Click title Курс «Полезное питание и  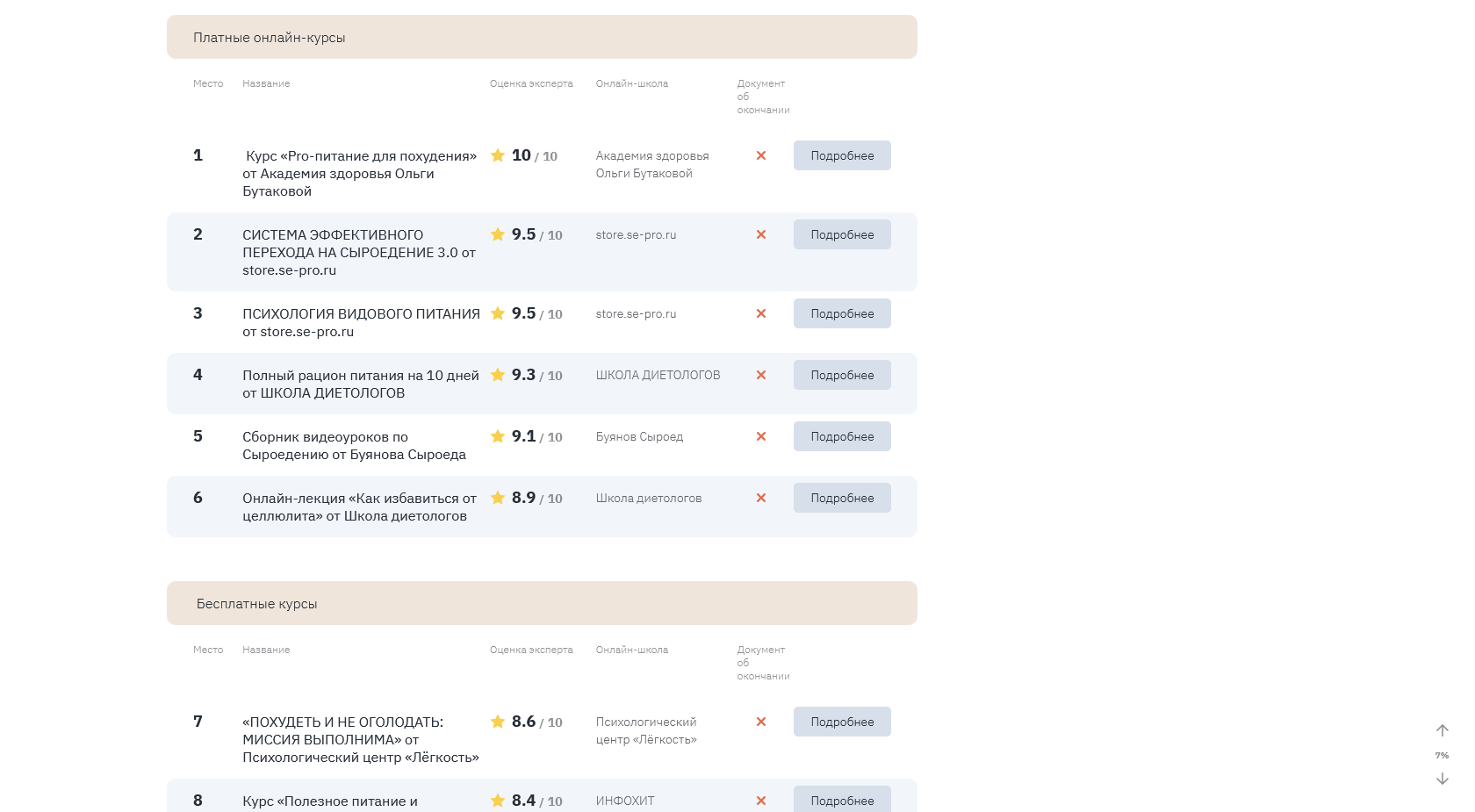point(330,801)
